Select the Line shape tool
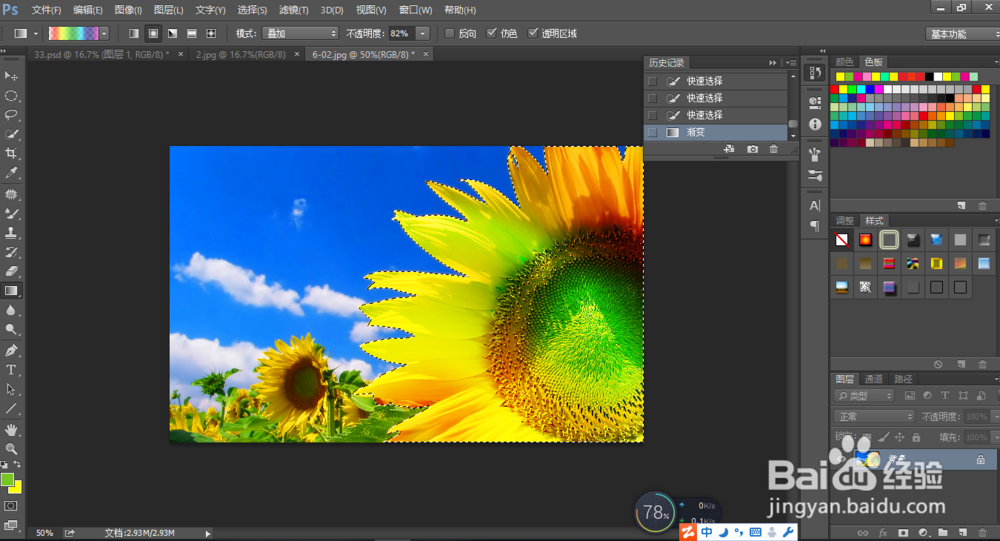Screen dimensions: 1000x541 pyautogui.click(x=11, y=409)
